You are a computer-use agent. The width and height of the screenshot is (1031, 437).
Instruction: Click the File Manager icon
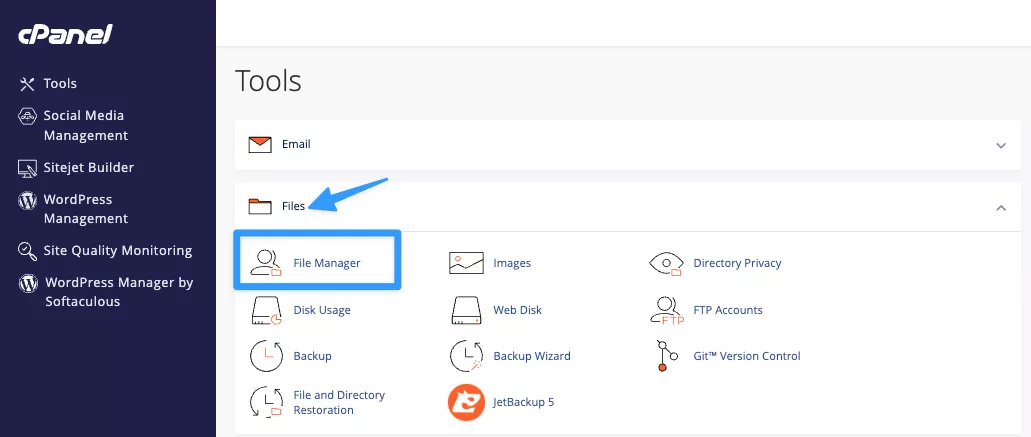pos(266,263)
